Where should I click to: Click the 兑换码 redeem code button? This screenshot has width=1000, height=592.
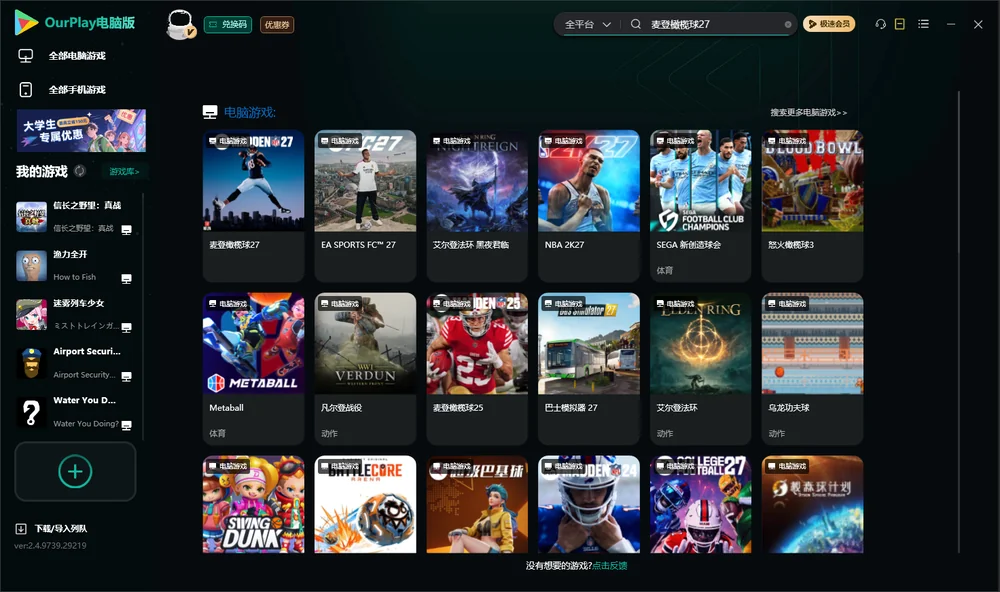coord(228,24)
